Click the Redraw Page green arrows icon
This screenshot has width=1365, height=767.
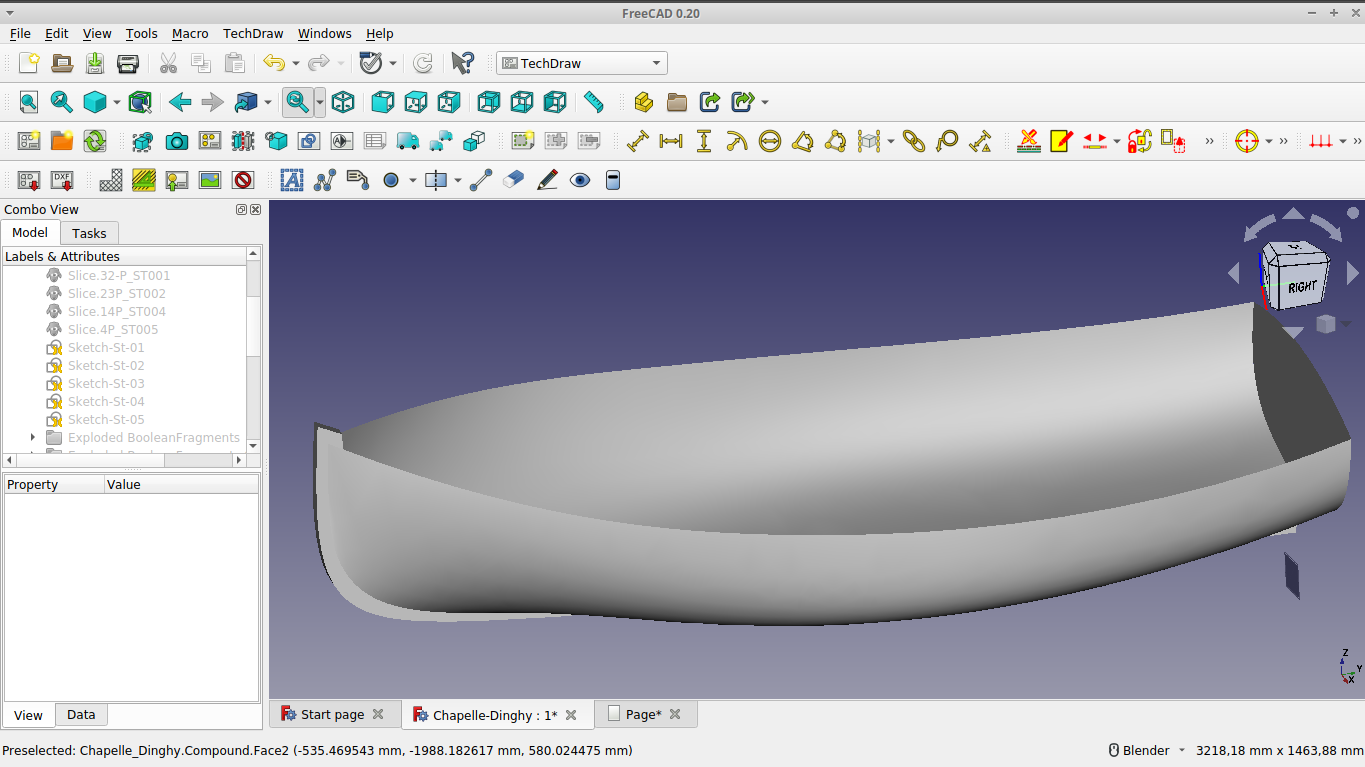coord(95,141)
